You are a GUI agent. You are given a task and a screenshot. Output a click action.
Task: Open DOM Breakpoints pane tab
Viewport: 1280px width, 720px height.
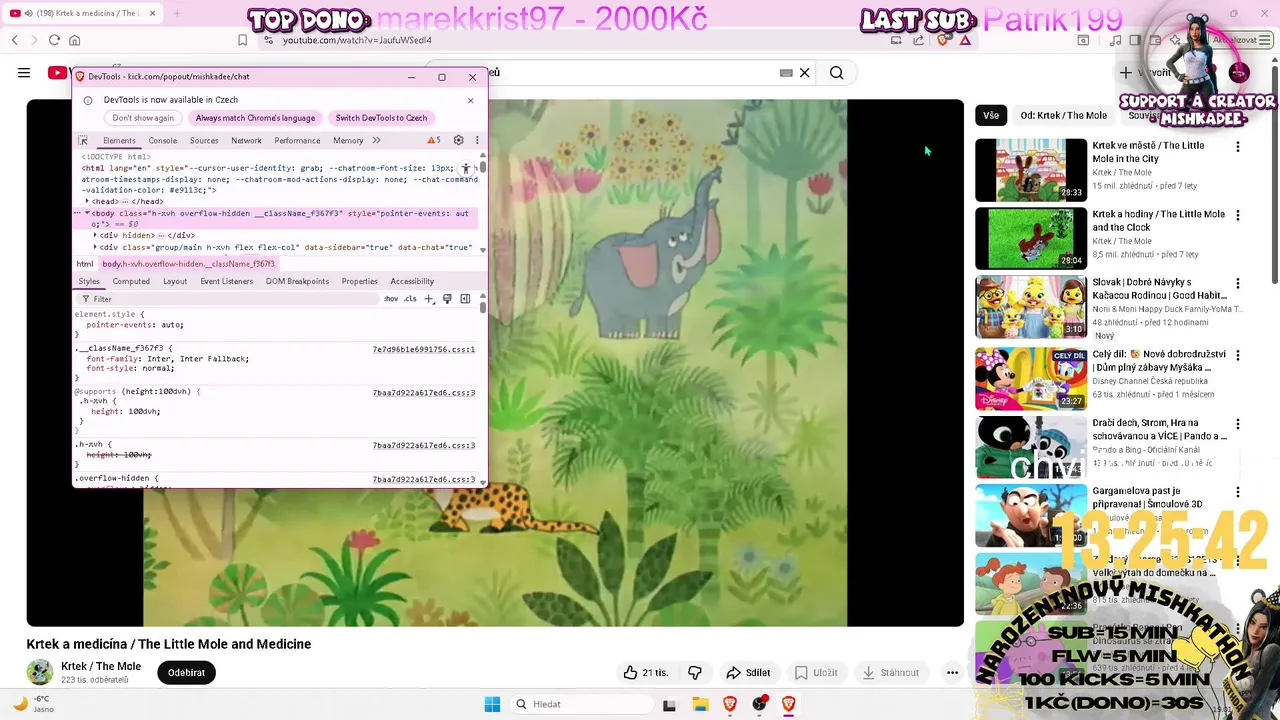pos(297,281)
